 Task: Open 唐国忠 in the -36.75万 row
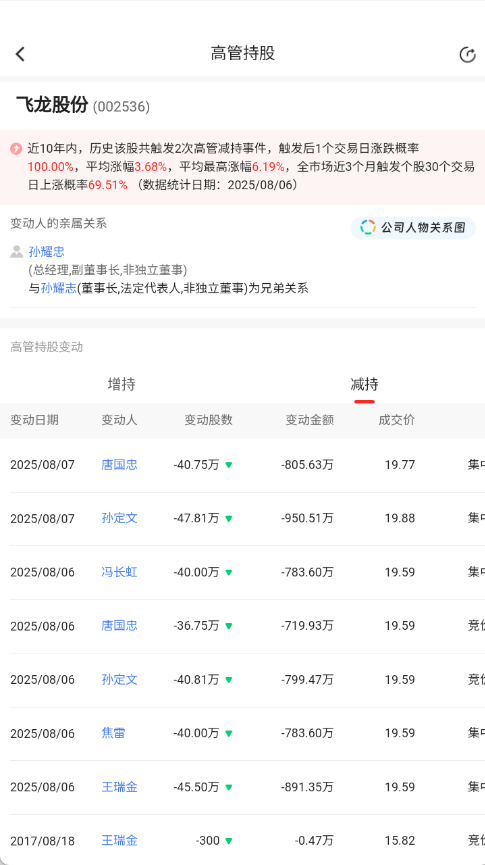tap(119, 626)
